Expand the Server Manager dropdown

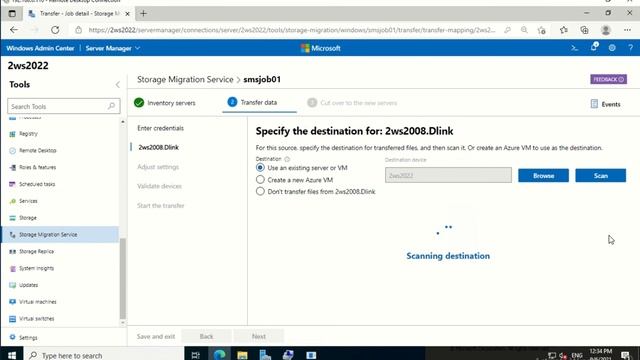tap(113, 48)
